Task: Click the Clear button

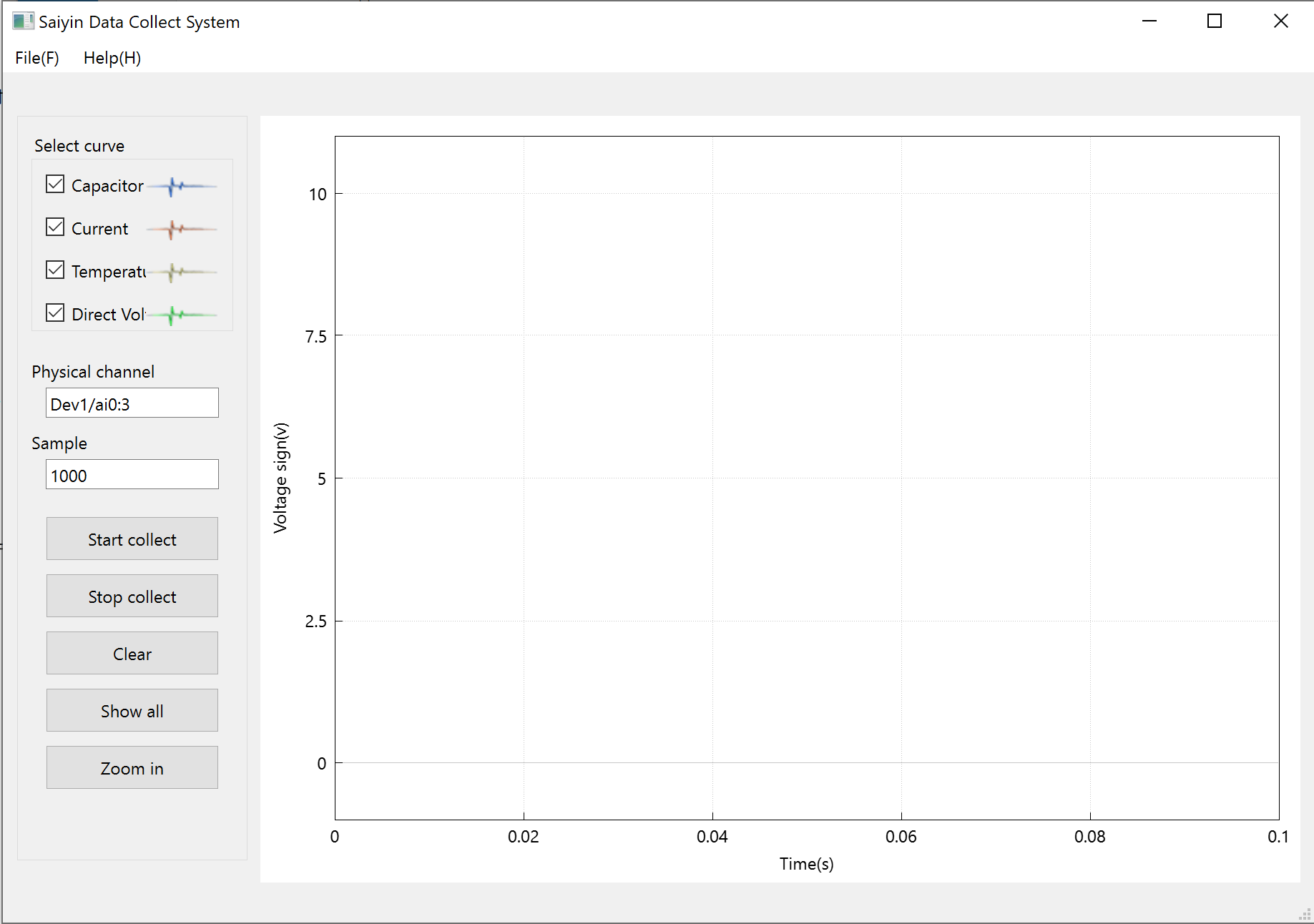Action: point(132,654)
